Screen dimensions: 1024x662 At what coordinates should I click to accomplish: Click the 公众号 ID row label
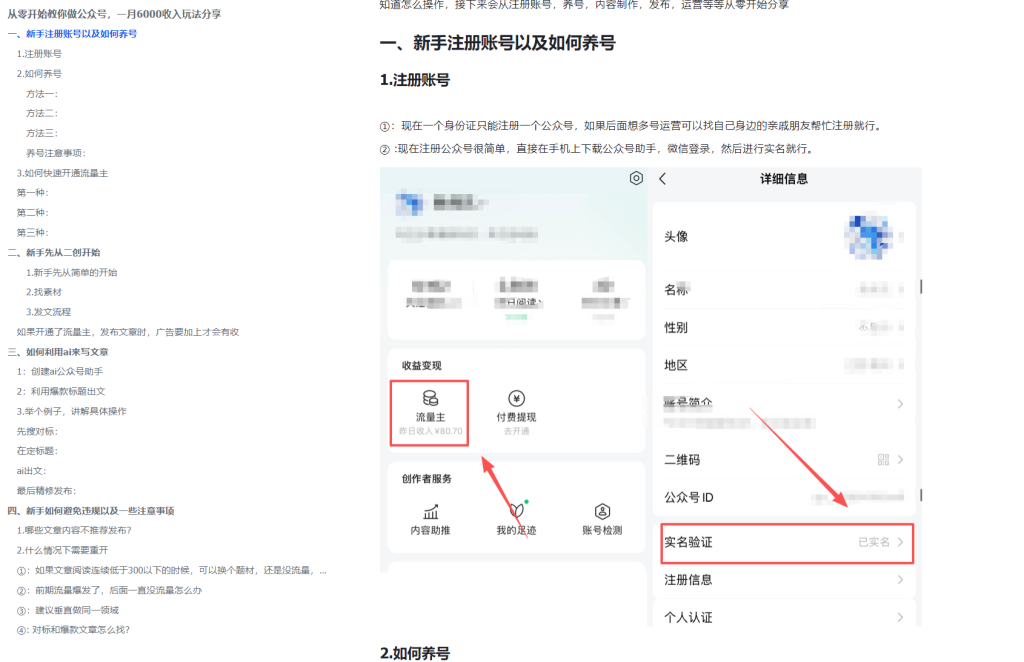pyautogui.click(x=688, y=497)
